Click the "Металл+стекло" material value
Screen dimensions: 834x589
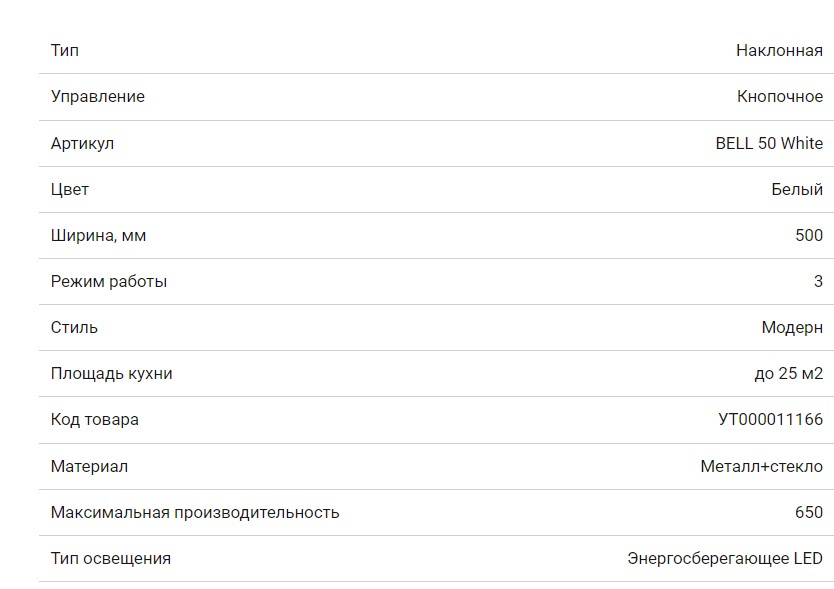coord(762,466)
